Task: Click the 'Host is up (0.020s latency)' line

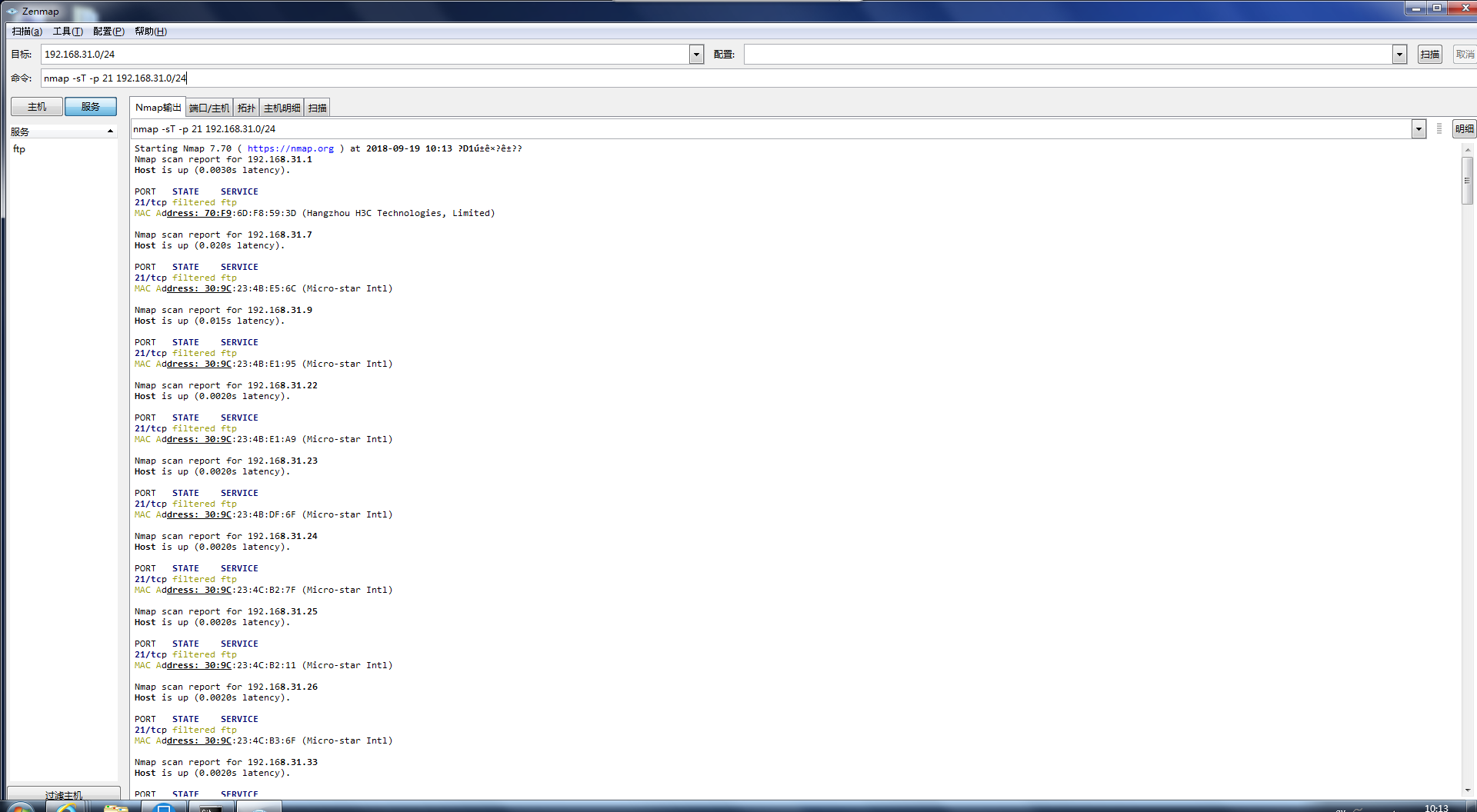Action: click(210, 246)
